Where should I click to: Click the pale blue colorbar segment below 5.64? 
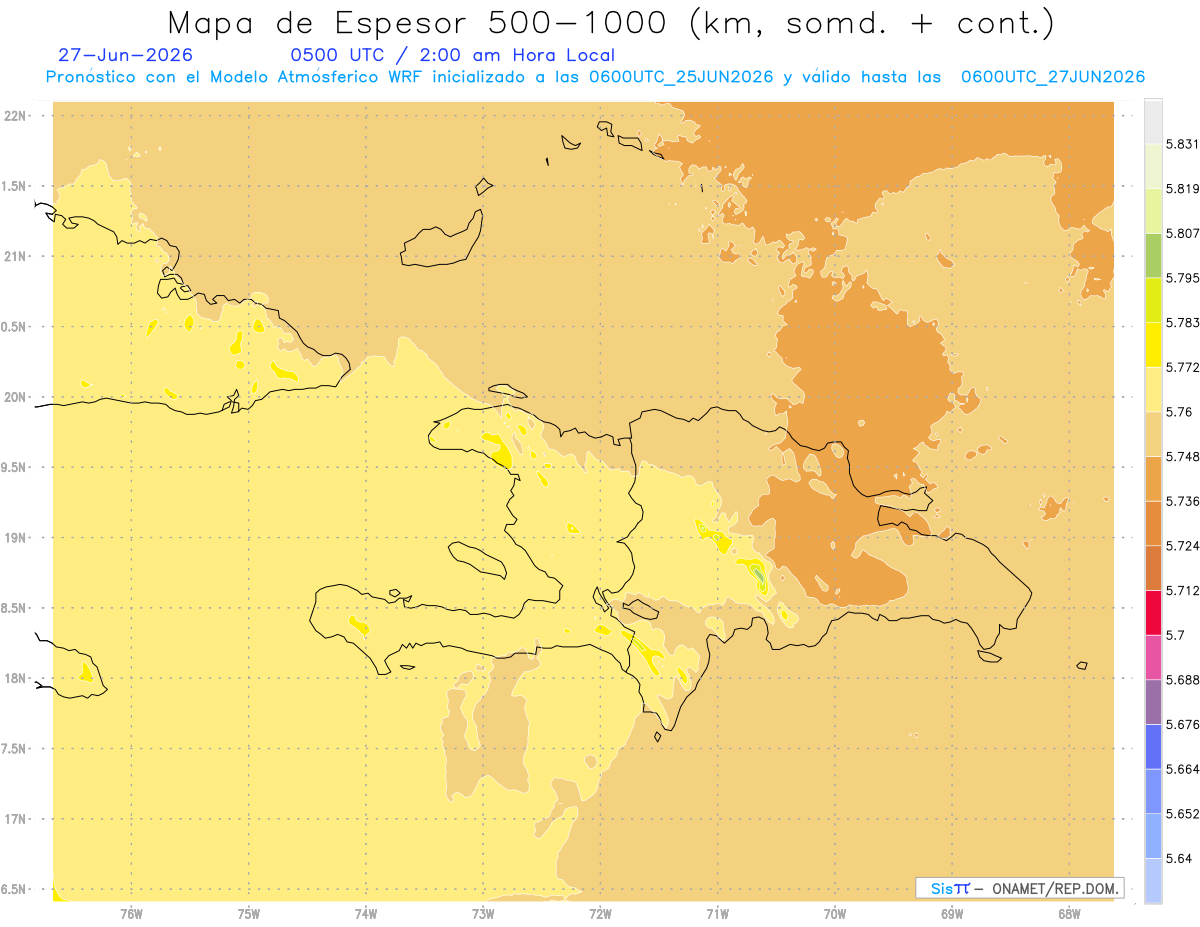click(x=1153, y=880)
